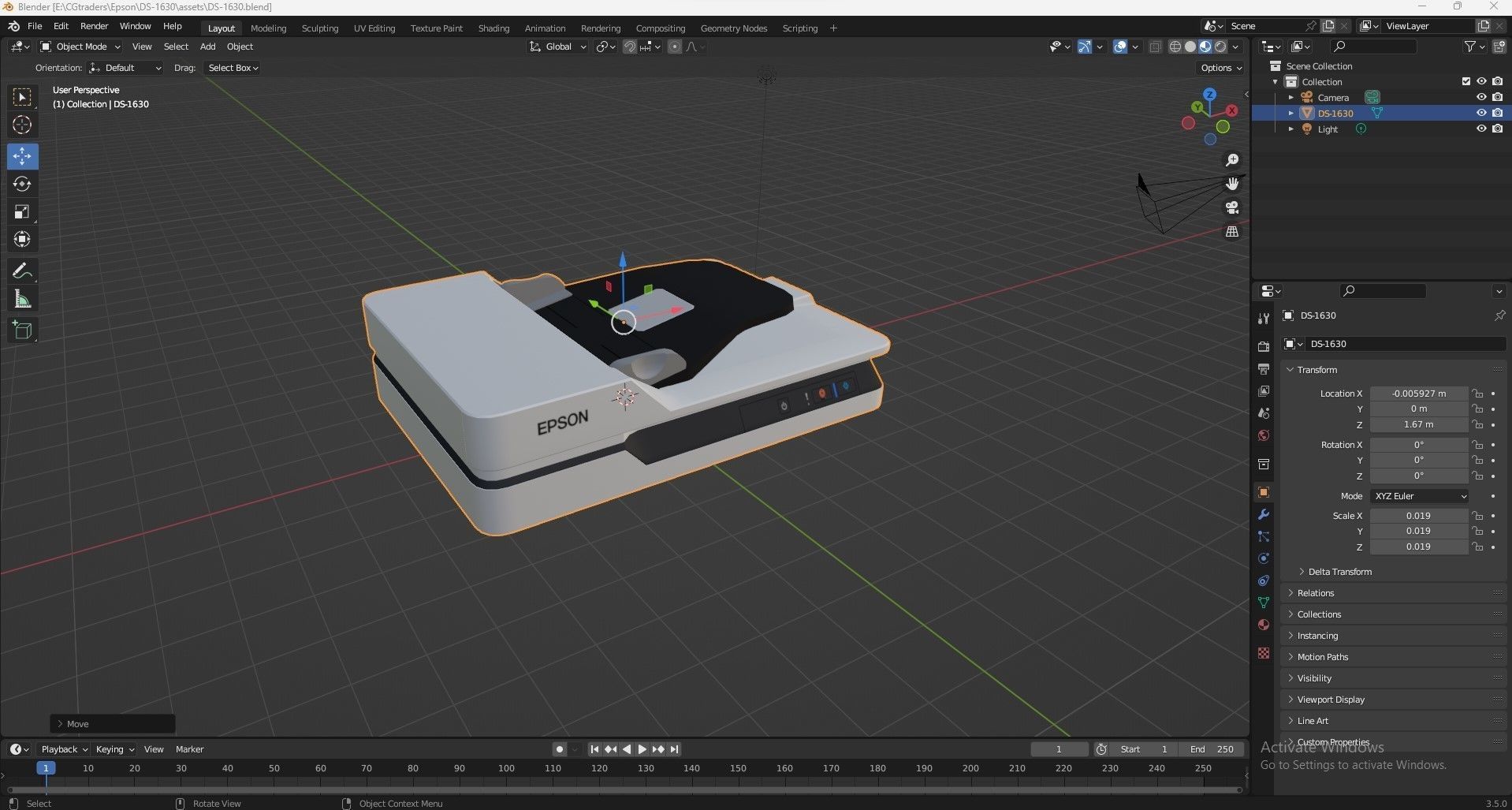
Task: Switch to material preview shading
Action: click(1205, 47)
